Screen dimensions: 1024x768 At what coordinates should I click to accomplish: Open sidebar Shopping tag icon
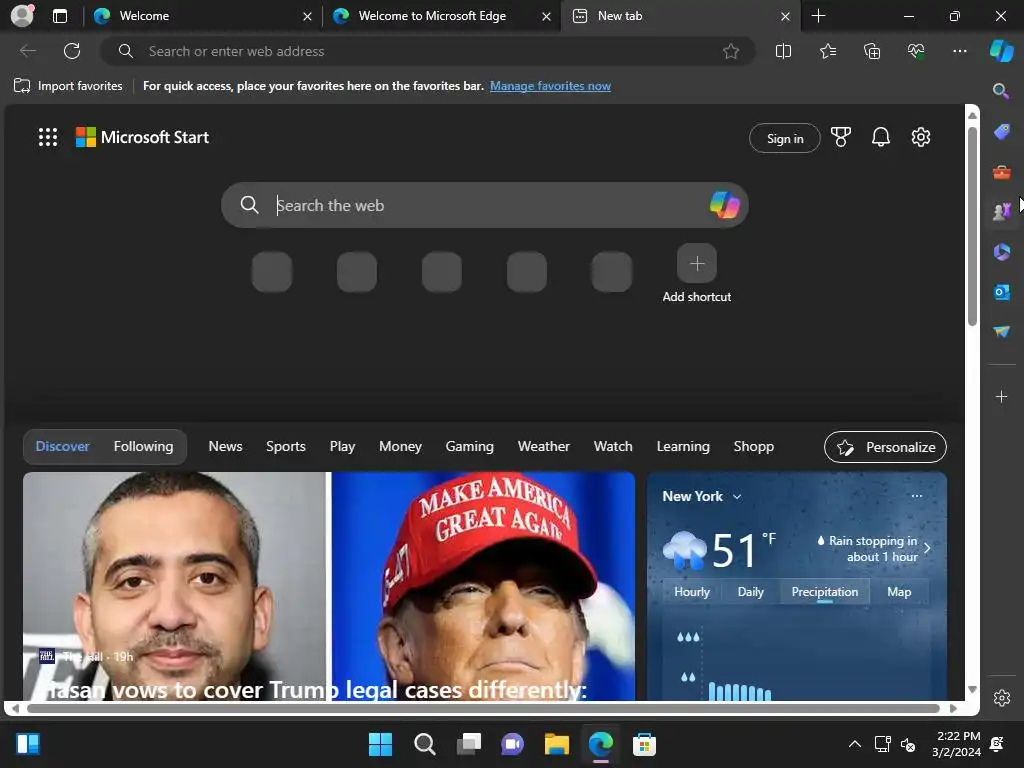point(1001,131)
